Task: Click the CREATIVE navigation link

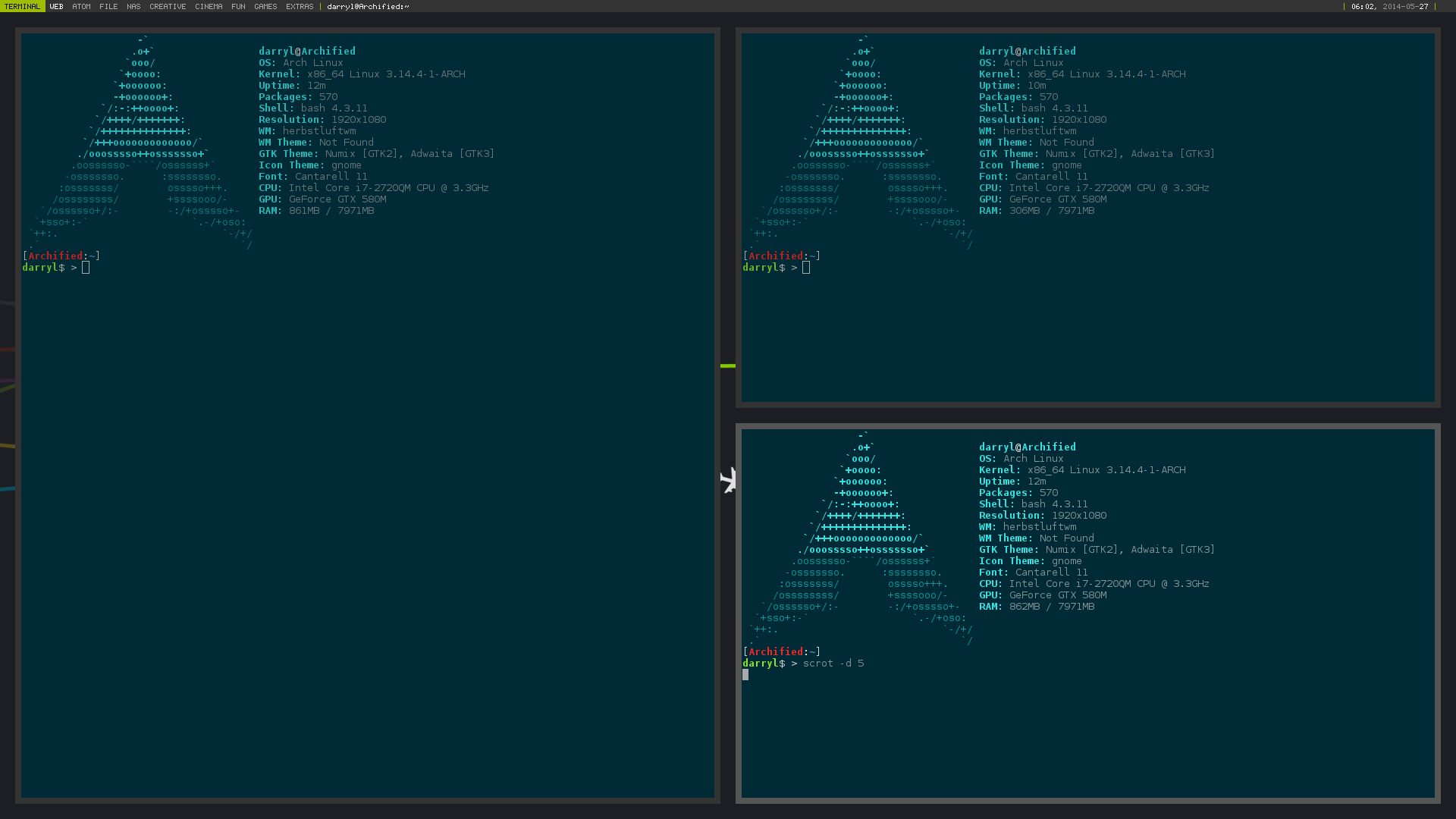Action: click(x=167, y=7)
